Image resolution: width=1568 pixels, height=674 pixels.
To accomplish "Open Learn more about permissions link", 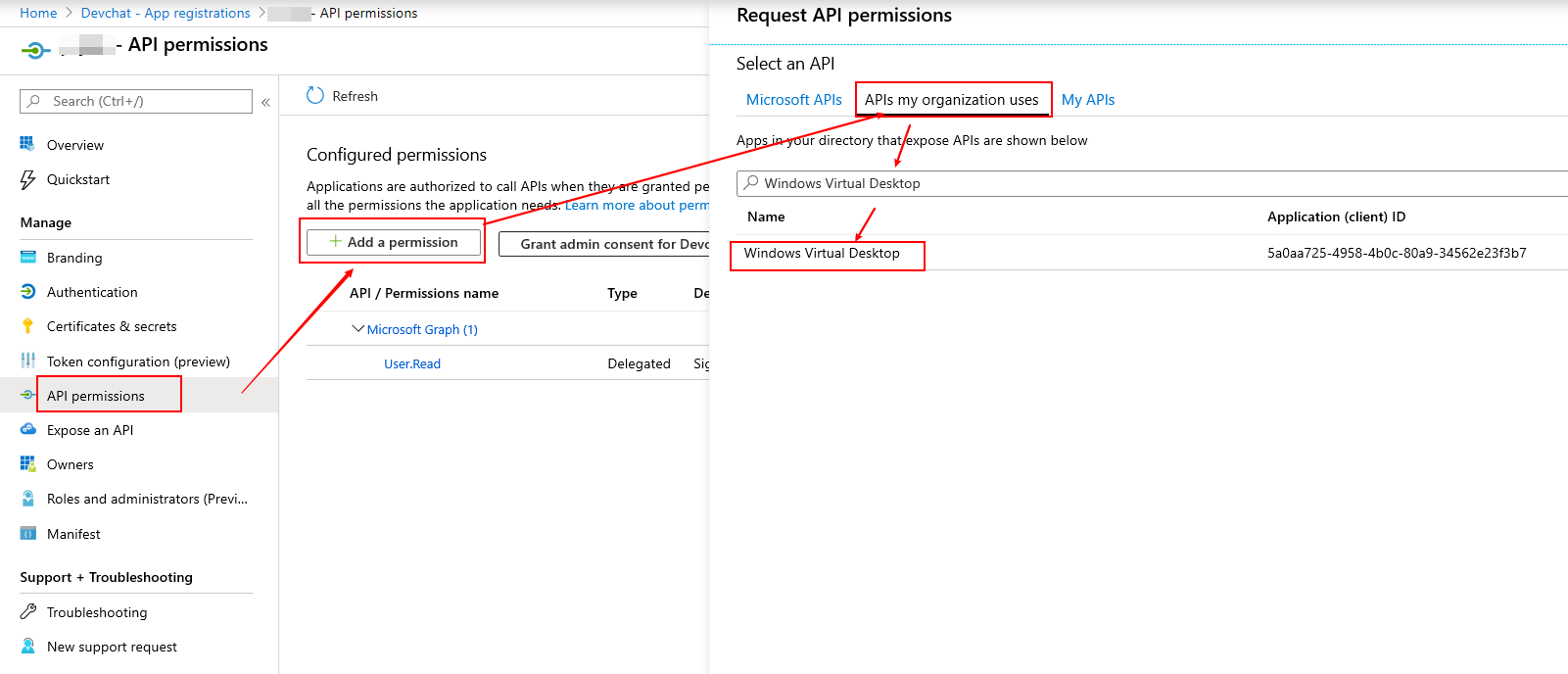I will coord(637,205).
